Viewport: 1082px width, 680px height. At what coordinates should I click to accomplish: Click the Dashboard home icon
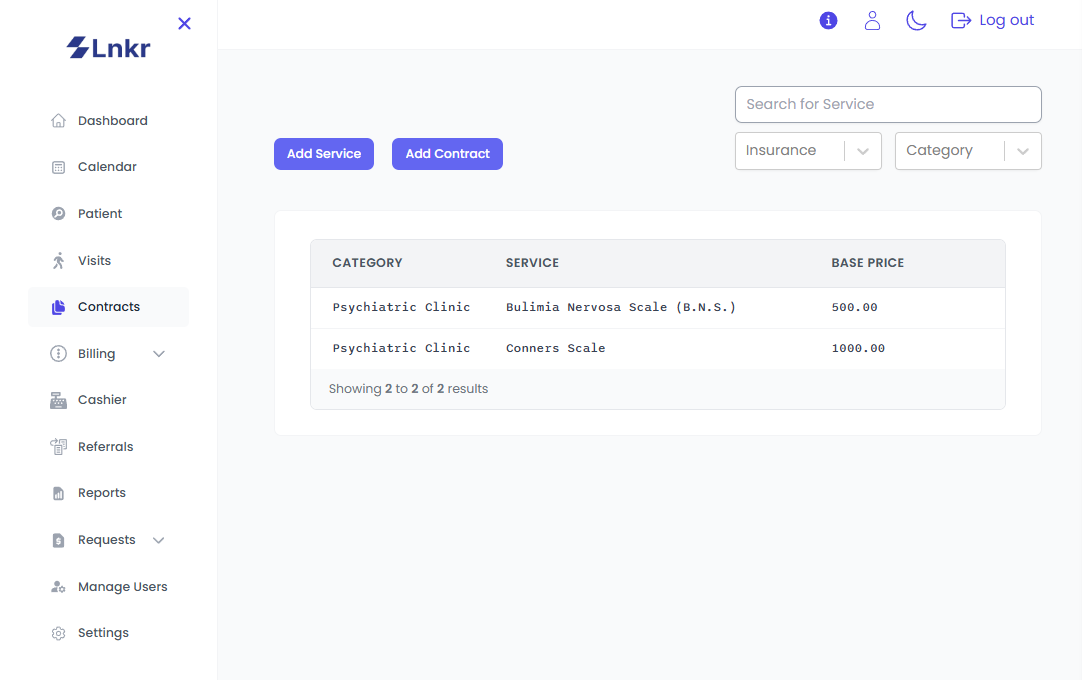(59, 121)
